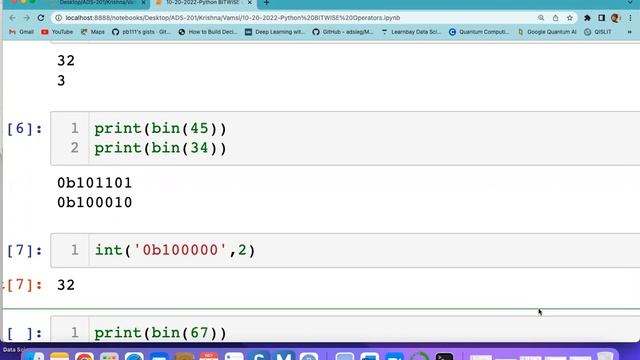This screenshot has height=360, width=640.
Task: Select the empty [ ]: cell prompt
Action: [x=24, y=333]
